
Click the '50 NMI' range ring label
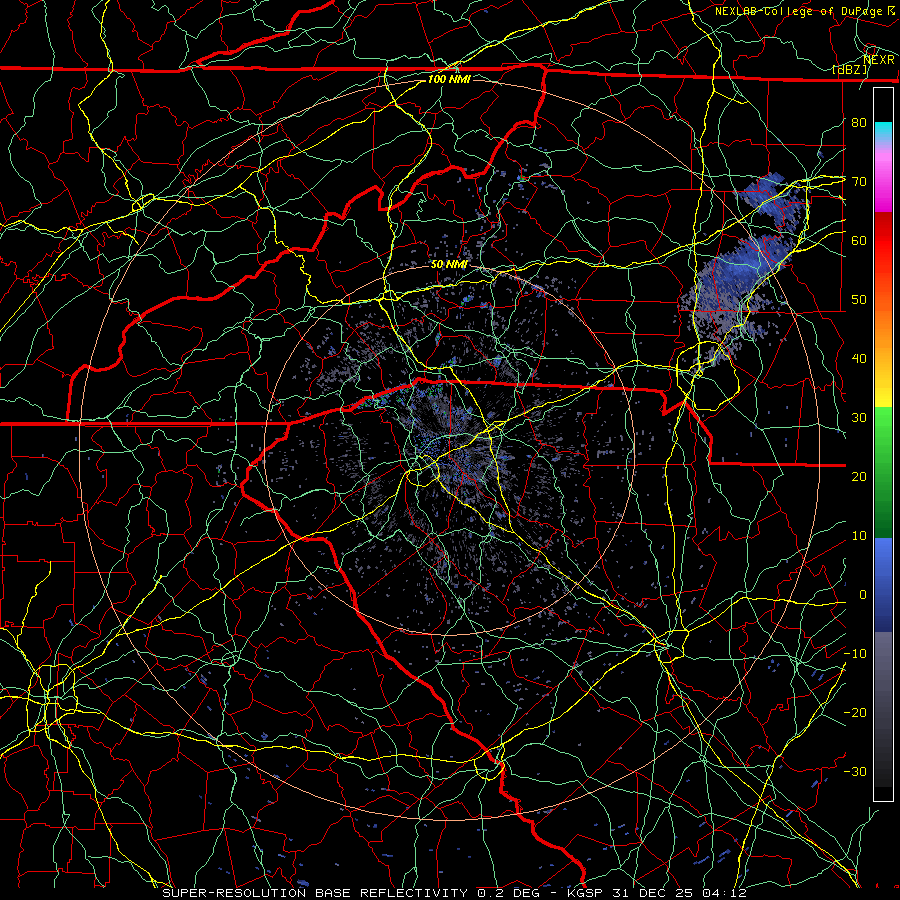click(449, 265)
